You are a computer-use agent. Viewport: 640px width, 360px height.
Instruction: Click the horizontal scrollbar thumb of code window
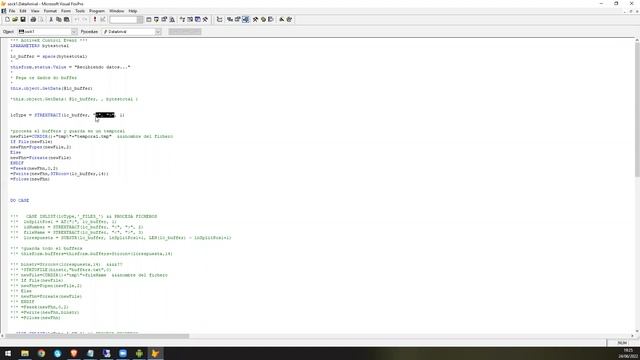pyautogui.click(x=97, y=336)
